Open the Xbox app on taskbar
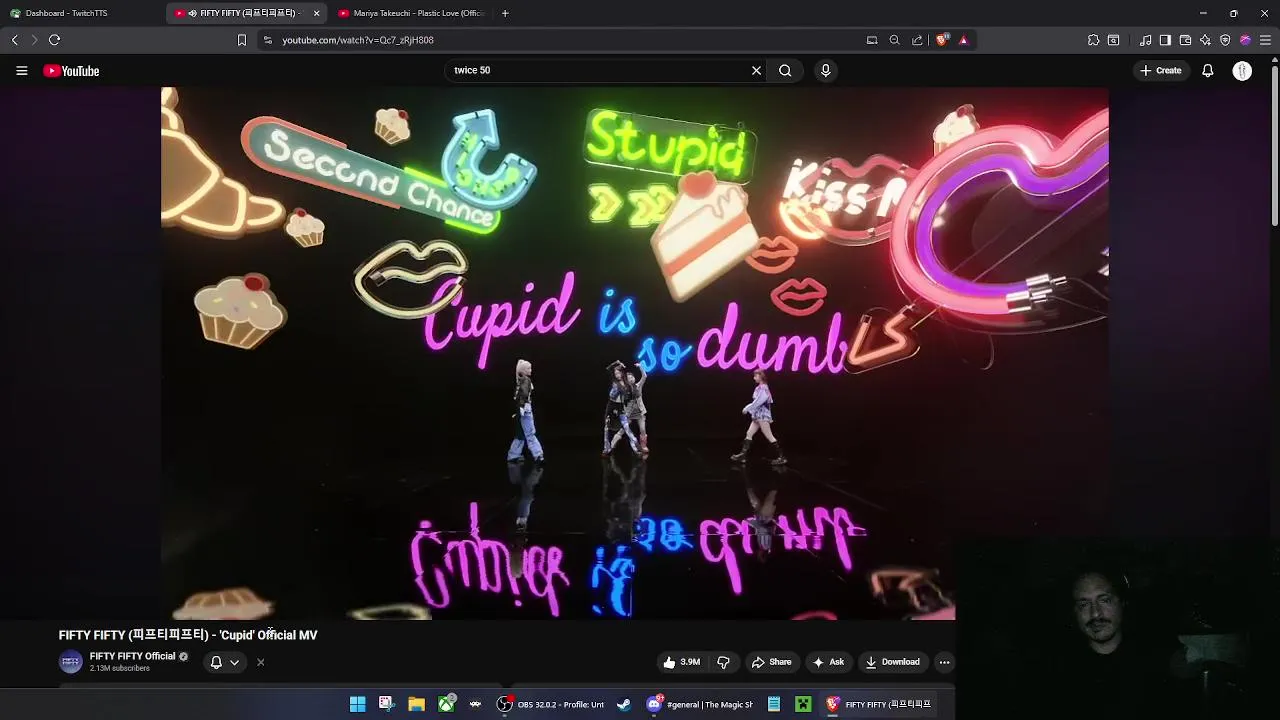This screenshot has width=1280, height=720. 446,704
